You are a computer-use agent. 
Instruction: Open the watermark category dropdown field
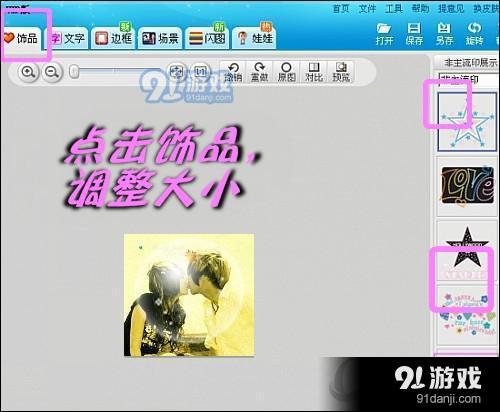click(469, 80)
